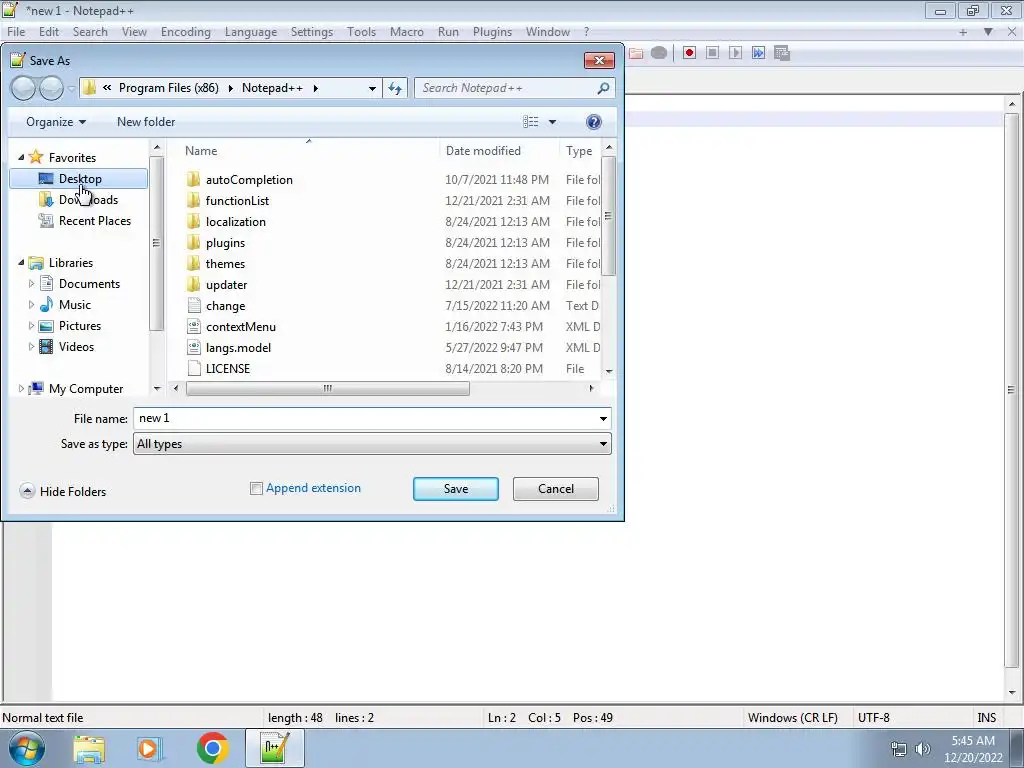Click Program Files (x86) breadcrumb
Screen dimensions: 1024x768
pyautogui.click(x=168, y=88)
